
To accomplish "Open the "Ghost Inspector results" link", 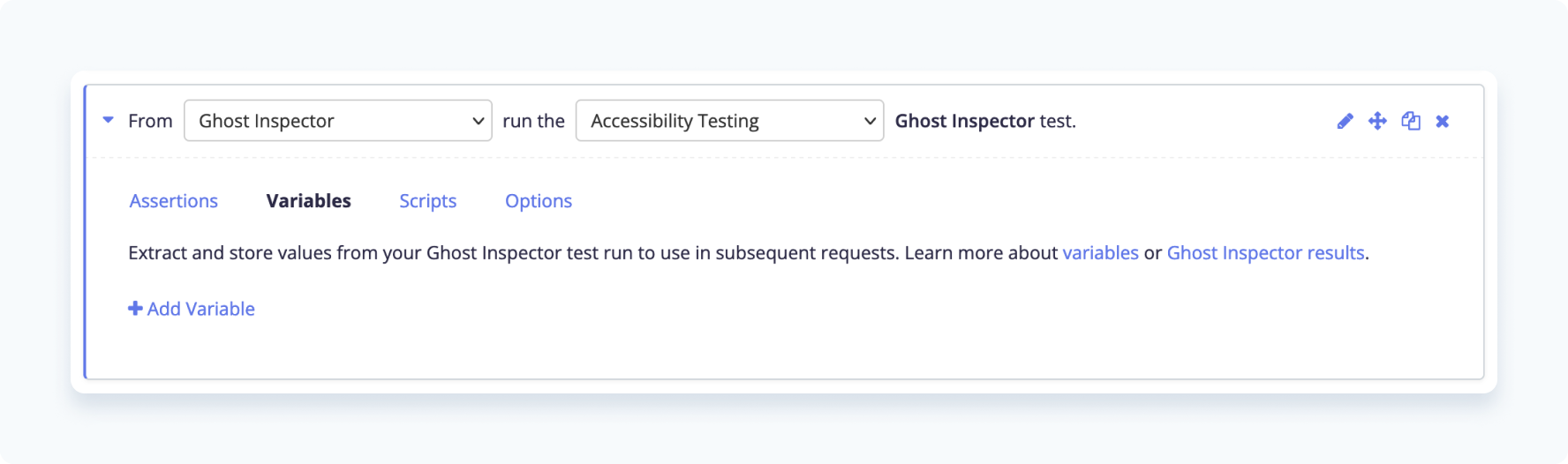I will pos(1265,253).
